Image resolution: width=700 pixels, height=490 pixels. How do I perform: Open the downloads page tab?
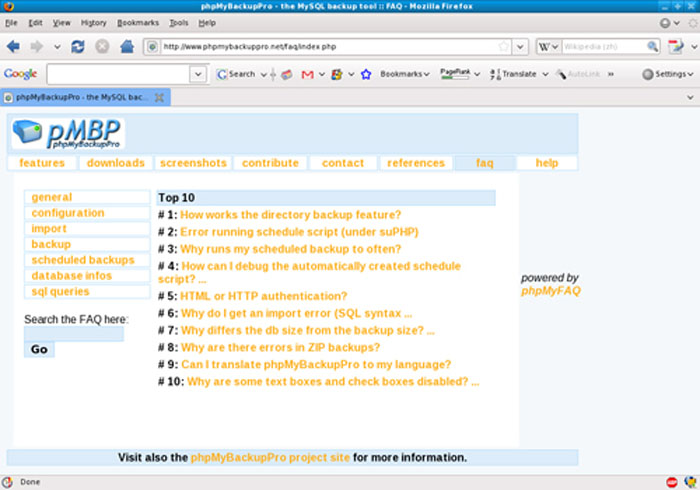click(116, 163)
